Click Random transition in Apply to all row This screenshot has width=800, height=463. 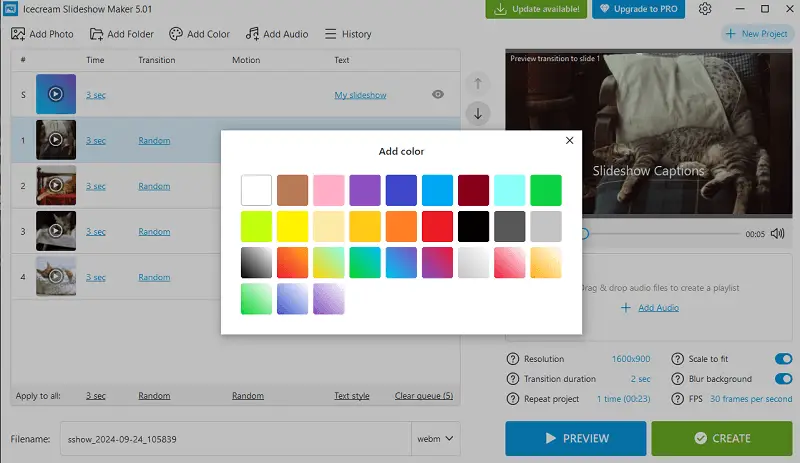pyautogui.click(x=154, y=396)
